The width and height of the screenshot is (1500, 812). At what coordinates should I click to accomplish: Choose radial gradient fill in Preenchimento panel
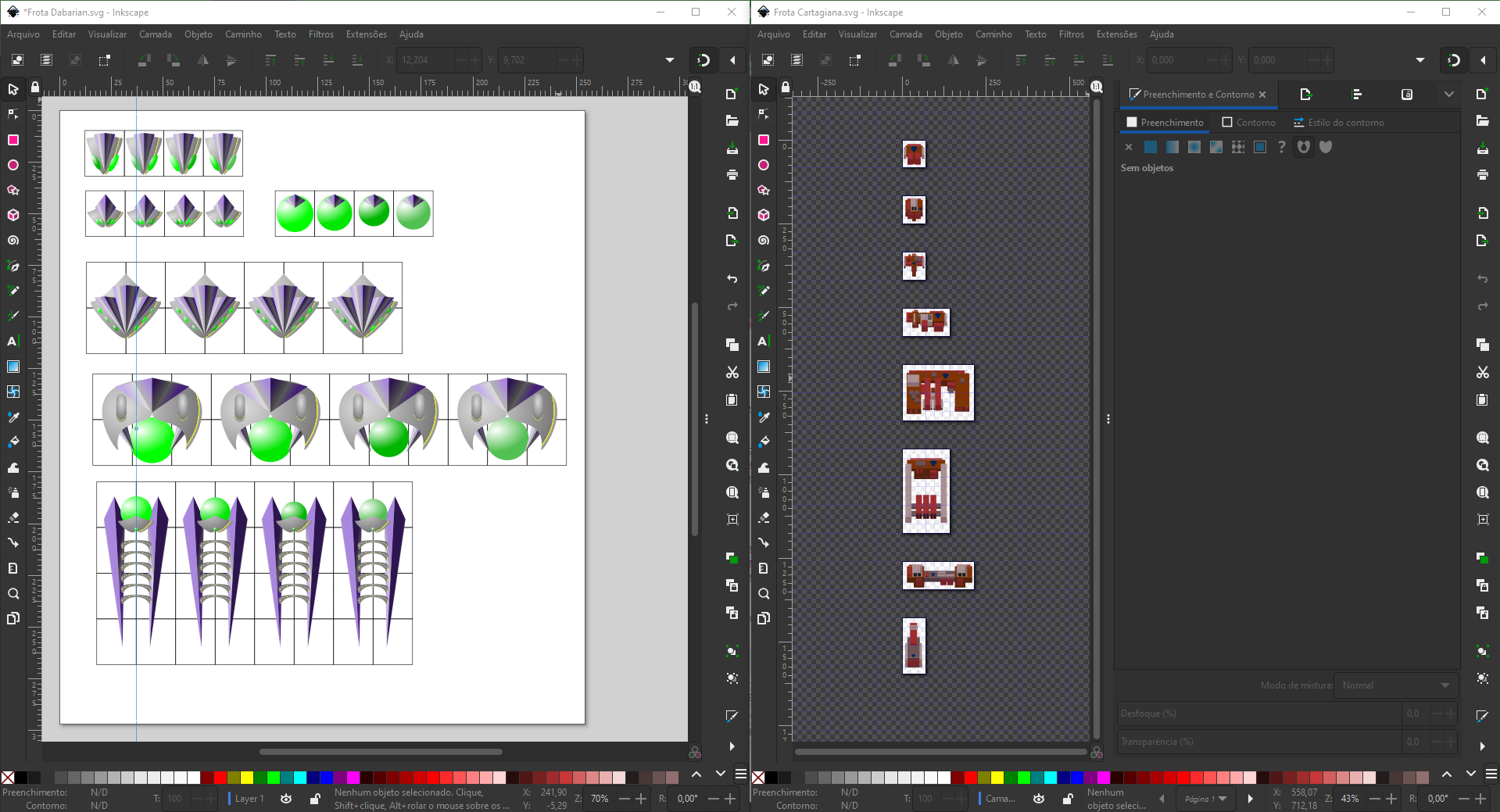(x=1194, y=147)
